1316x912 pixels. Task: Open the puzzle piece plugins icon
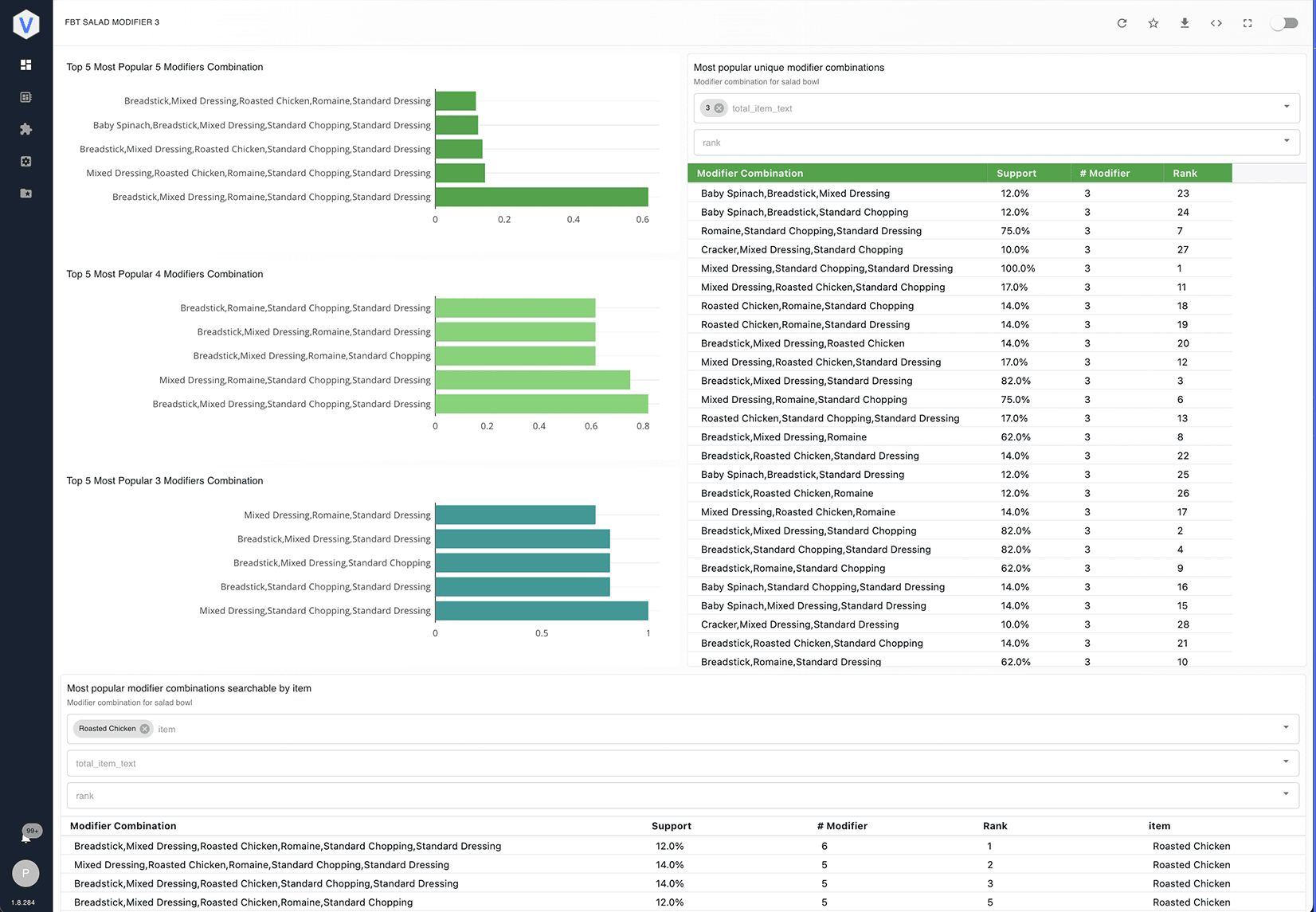point(26,129)
